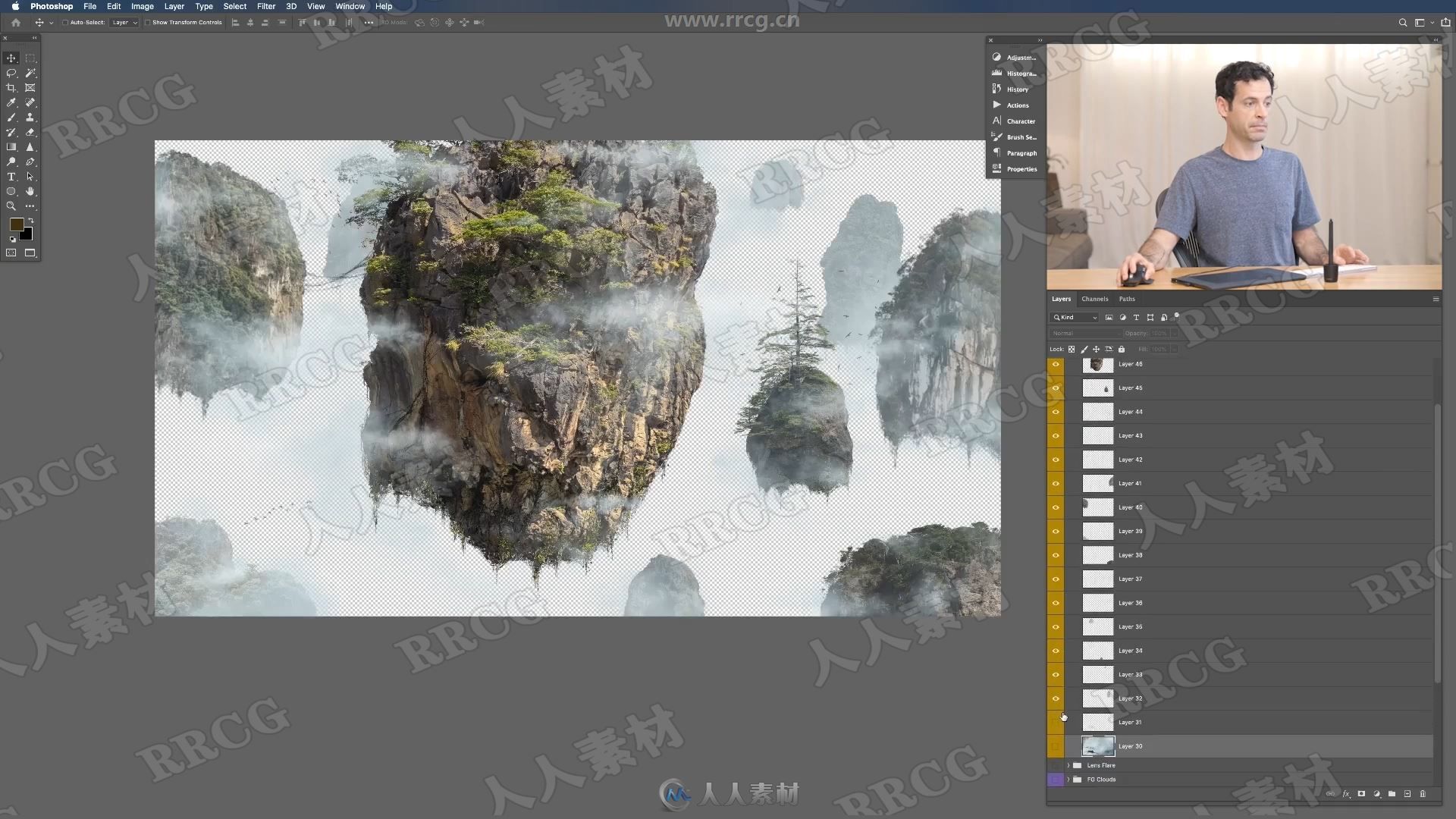Open the Window menu
1456x819 pixels.
pyautogui.click(x=350, y=6)
